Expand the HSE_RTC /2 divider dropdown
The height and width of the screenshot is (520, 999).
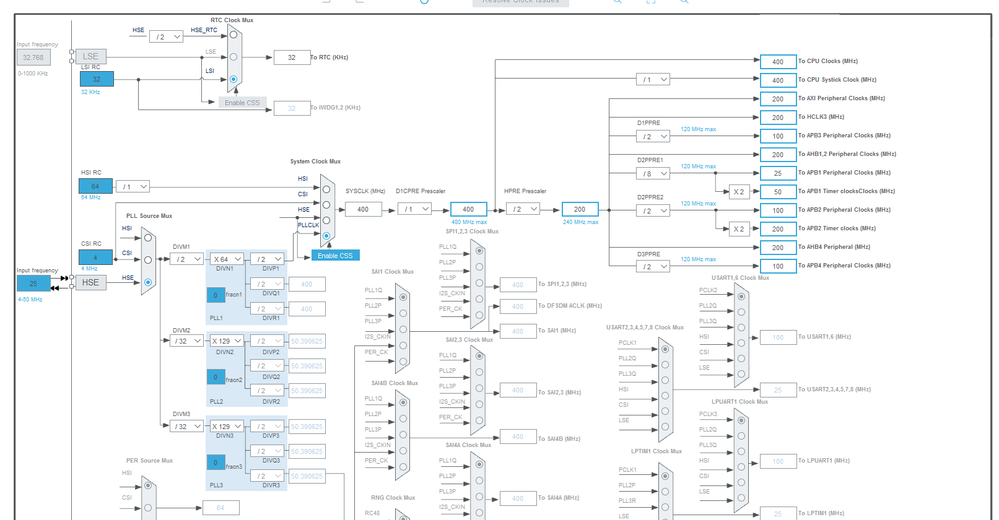pyautogui.click(x=166, y=37)
